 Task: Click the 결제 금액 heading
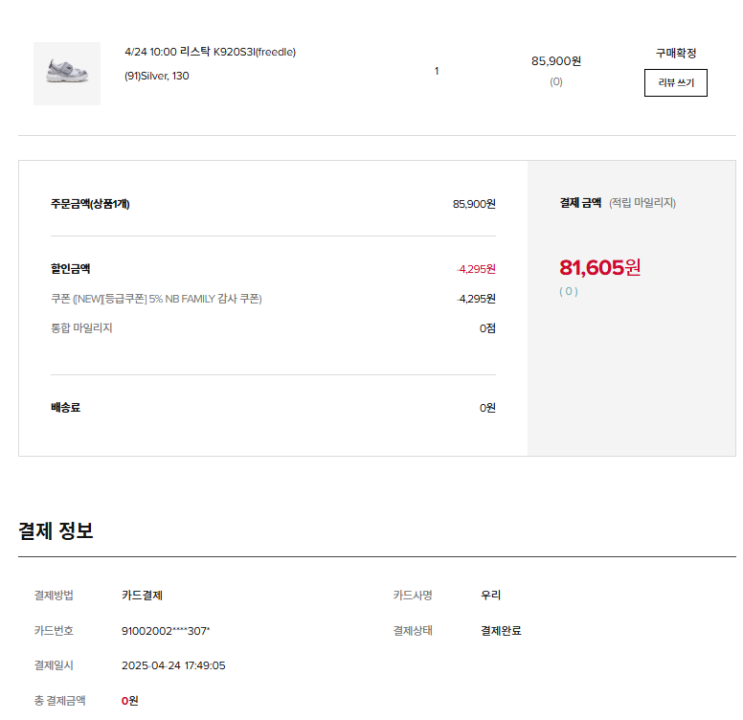point(580,203)
